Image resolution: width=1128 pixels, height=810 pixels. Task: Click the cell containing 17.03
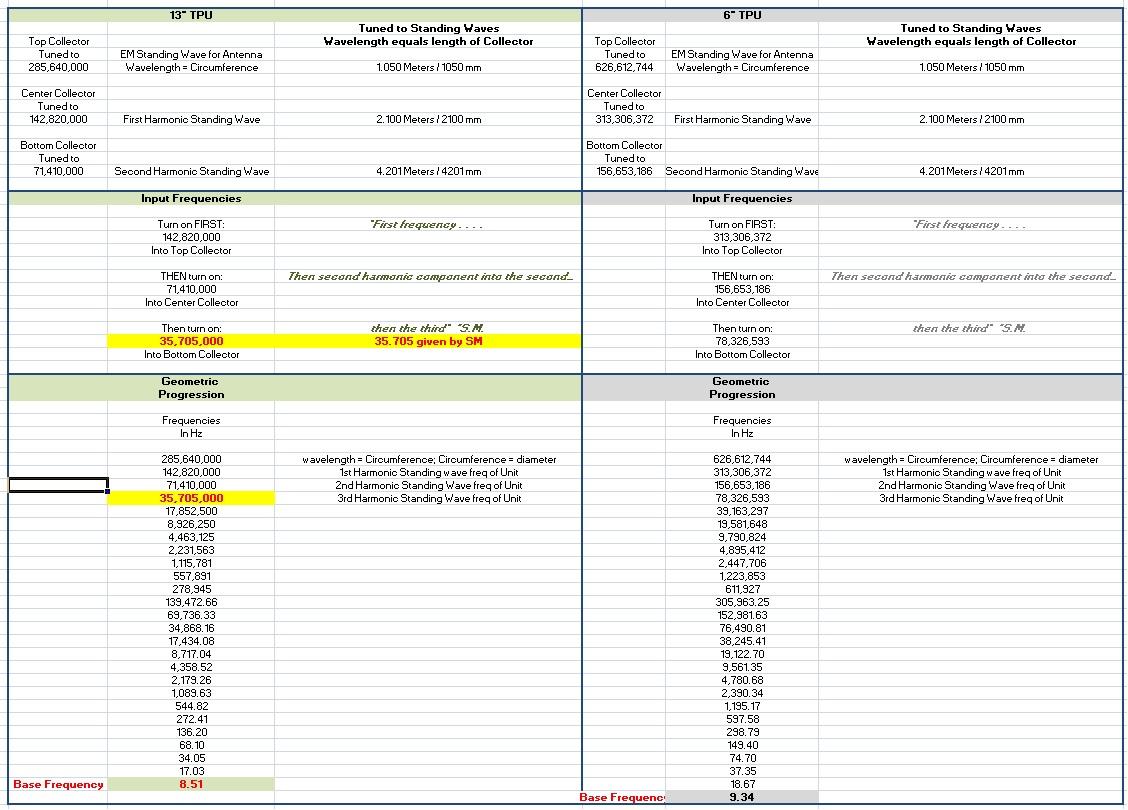[x=191, y=771]
